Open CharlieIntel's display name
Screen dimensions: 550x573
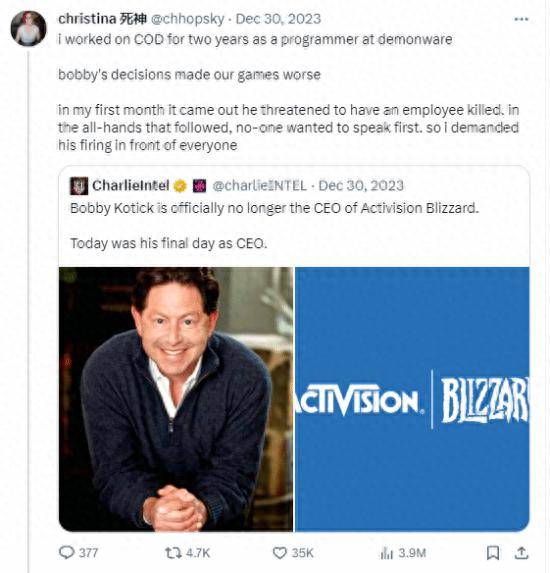[130, 186]
